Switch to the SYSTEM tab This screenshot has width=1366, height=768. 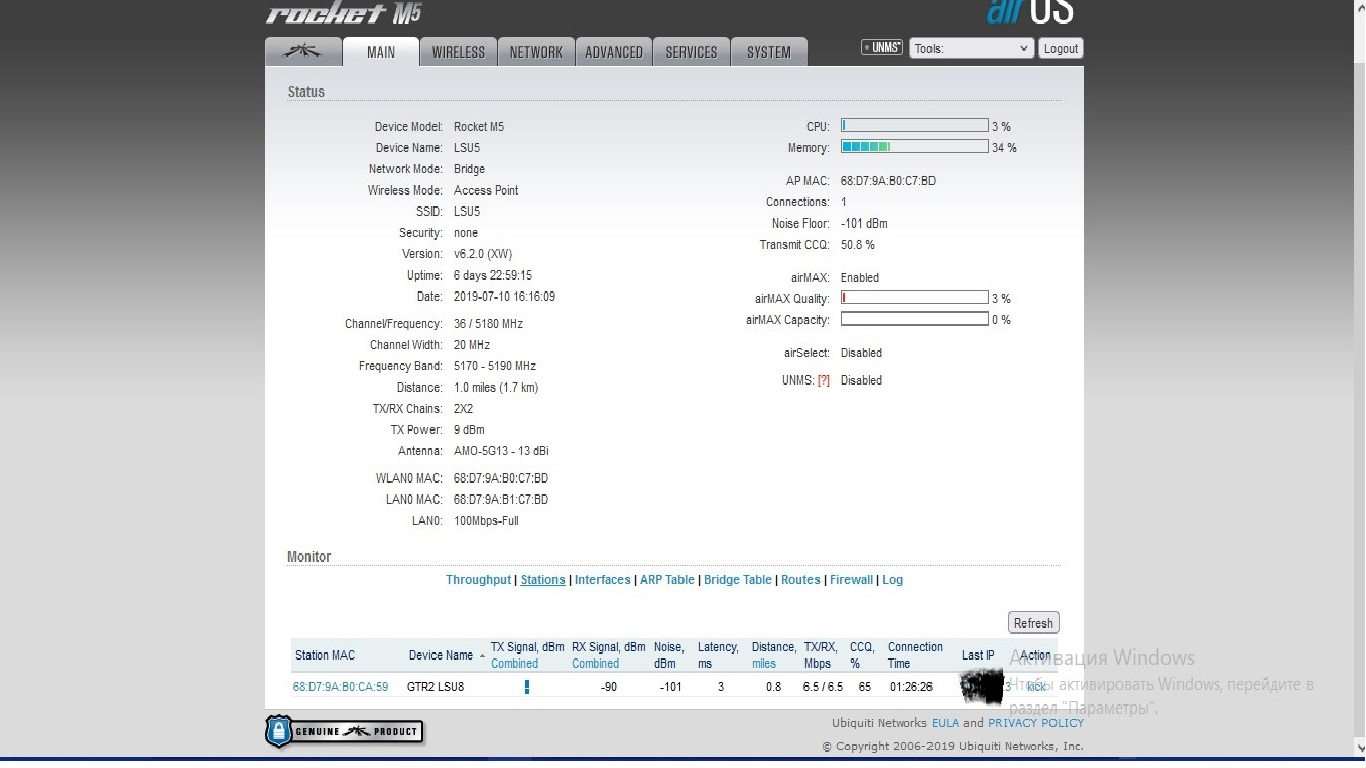pyautogui.click(x=769, y=52)
